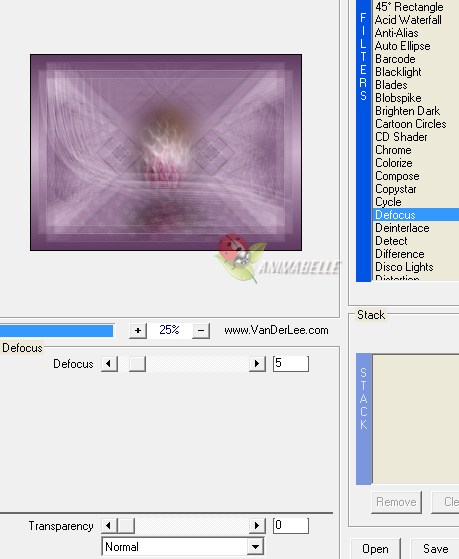The width and height of the screenshot is (459, 559).
Task: Open the www.VanDerLee.com link
Action: coord(276,330)
